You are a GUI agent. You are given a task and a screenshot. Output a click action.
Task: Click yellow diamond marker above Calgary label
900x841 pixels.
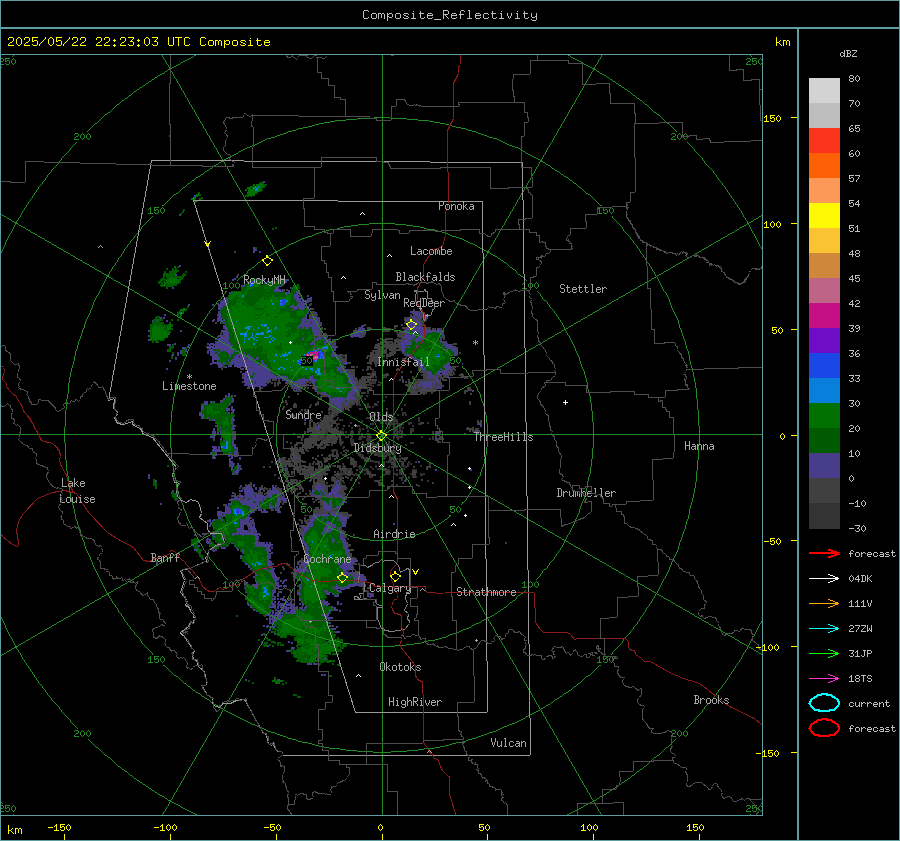point(395,576)
